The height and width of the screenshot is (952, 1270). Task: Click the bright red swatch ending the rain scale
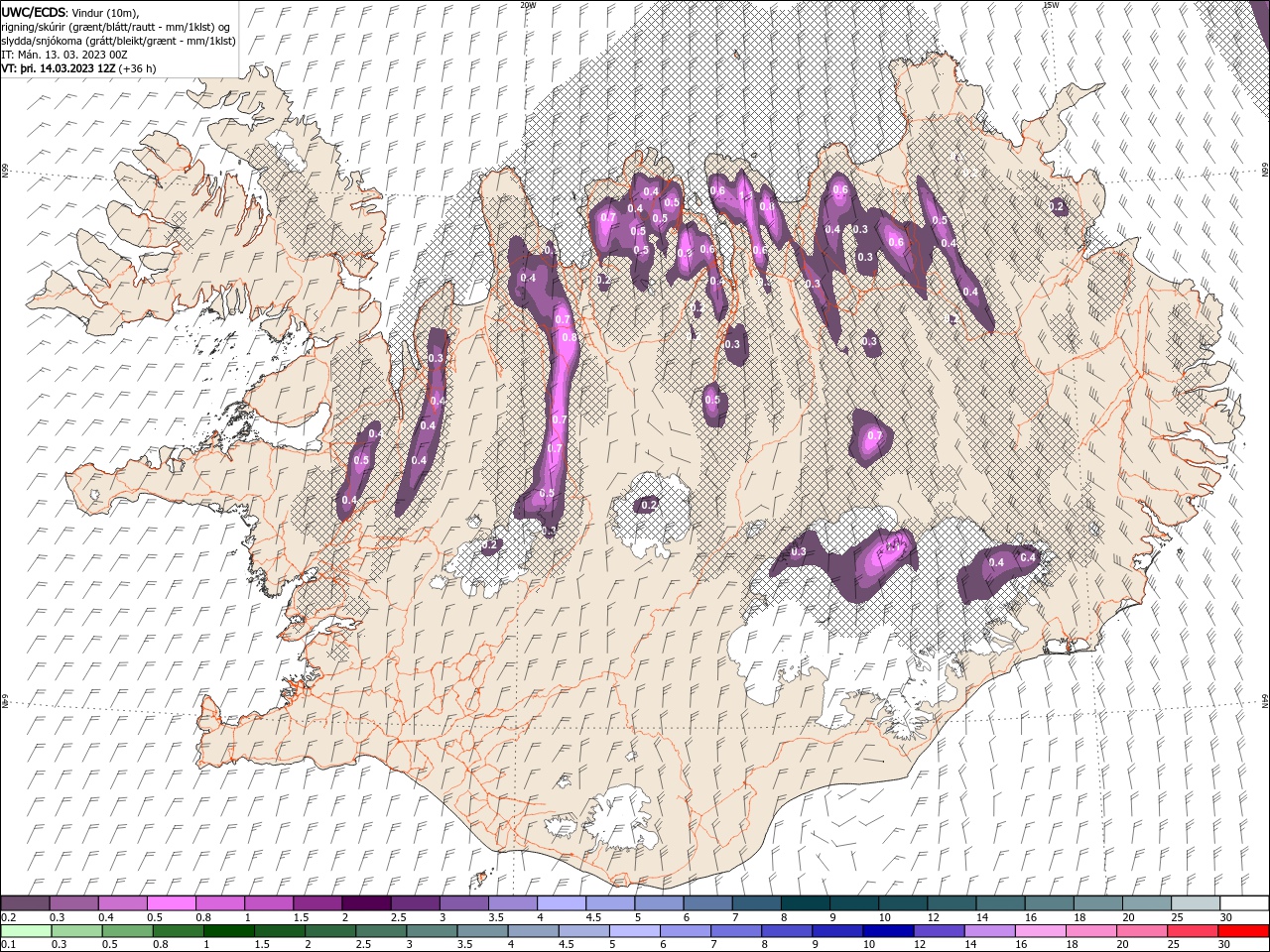coord(1243,931)
